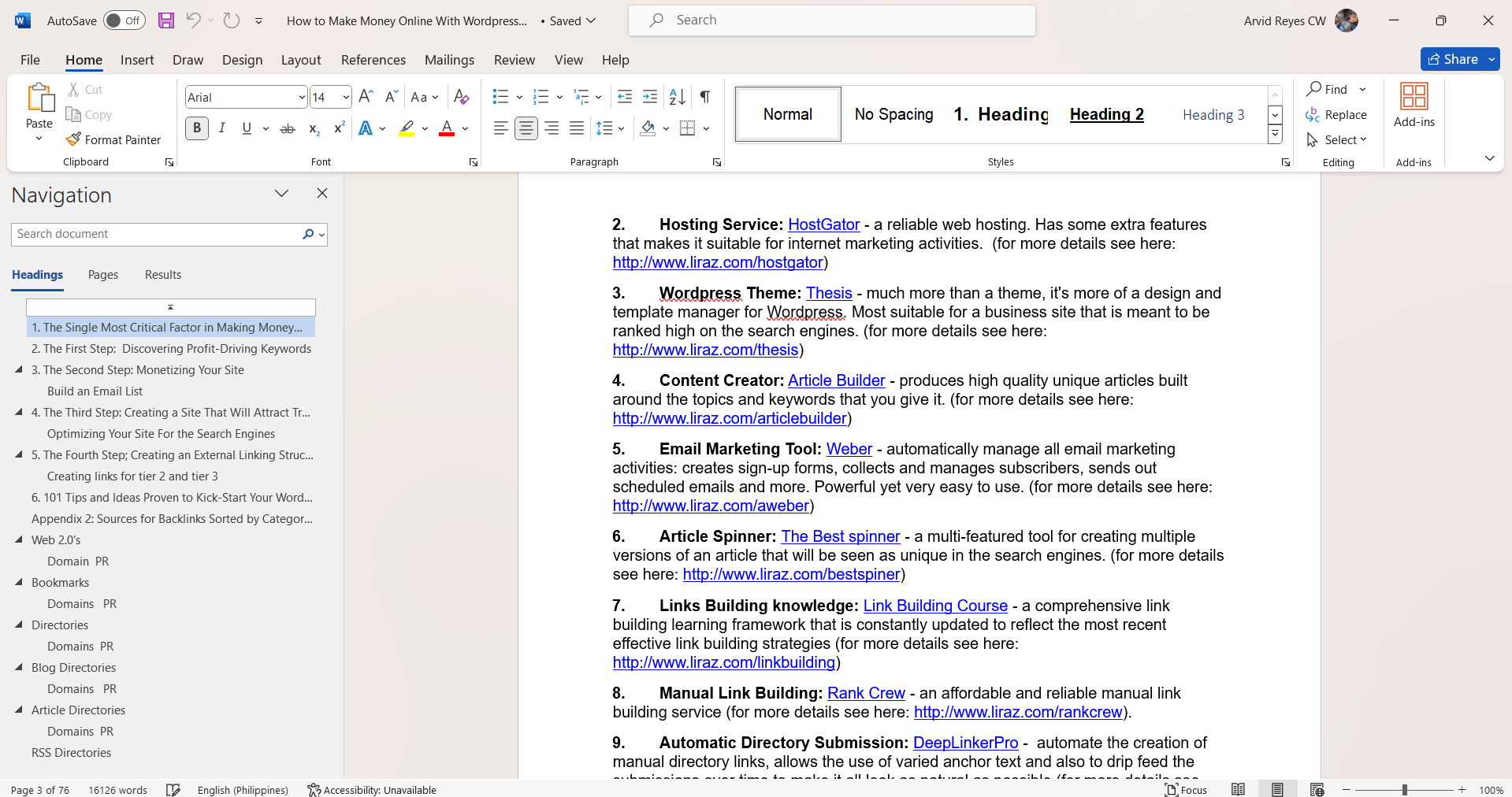Click Focus mode in status bar
This screenshot has height=797, width=1512.
tap(1187, 789)
